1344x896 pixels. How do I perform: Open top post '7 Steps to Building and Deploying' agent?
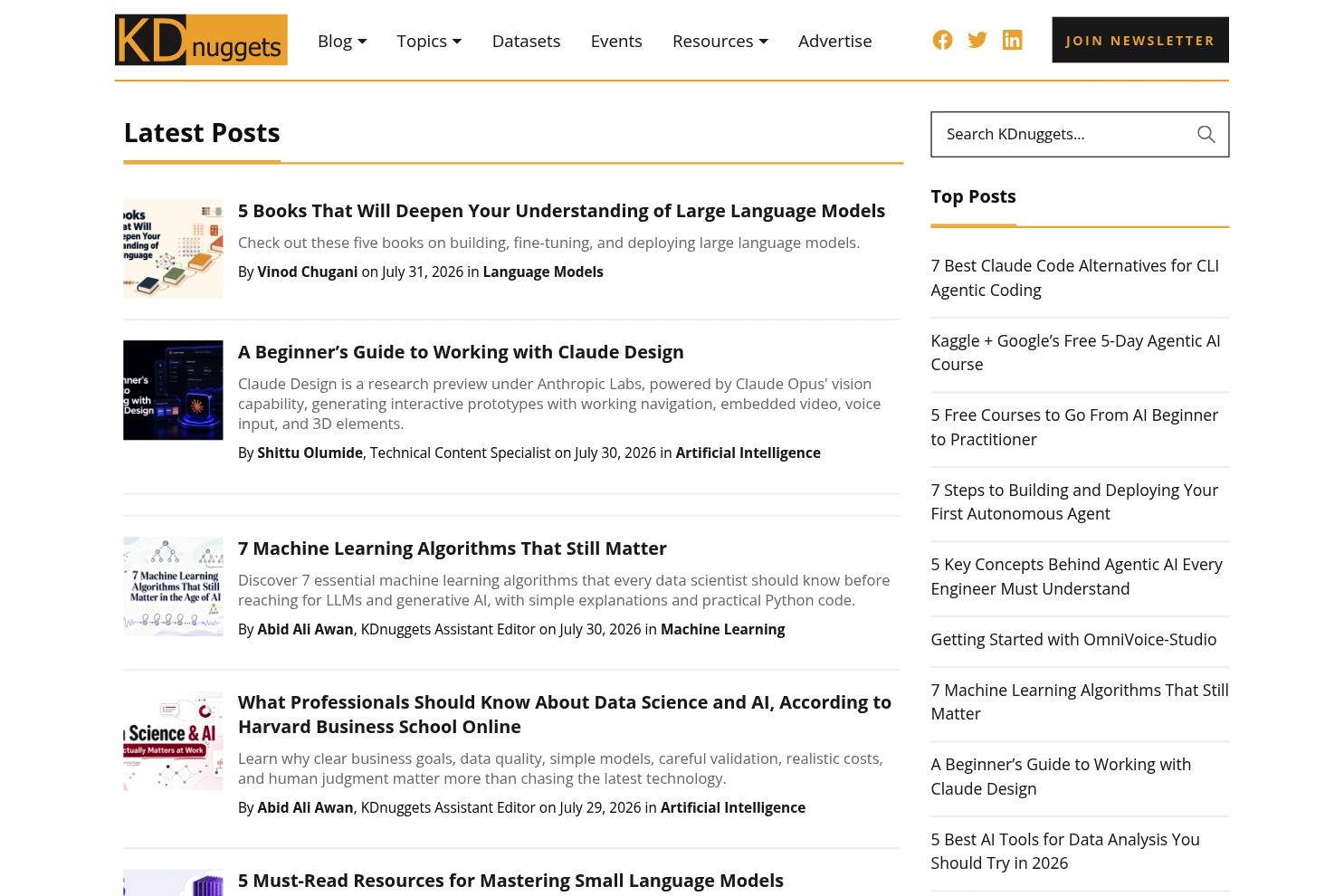tap(1074, 501)
